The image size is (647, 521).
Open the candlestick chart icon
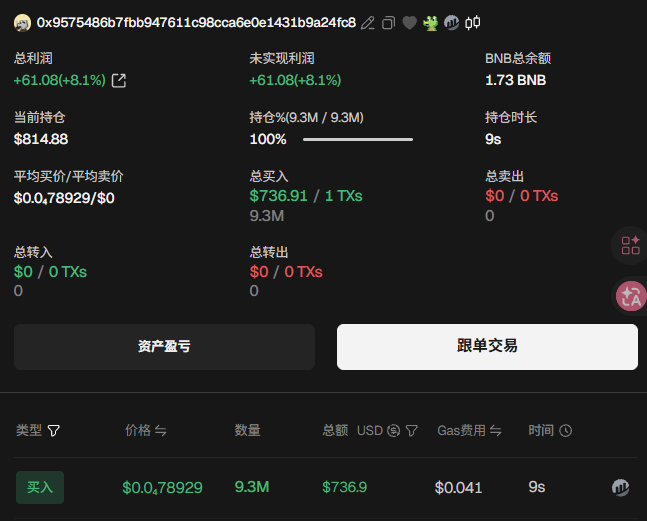(x=472, y=23)
